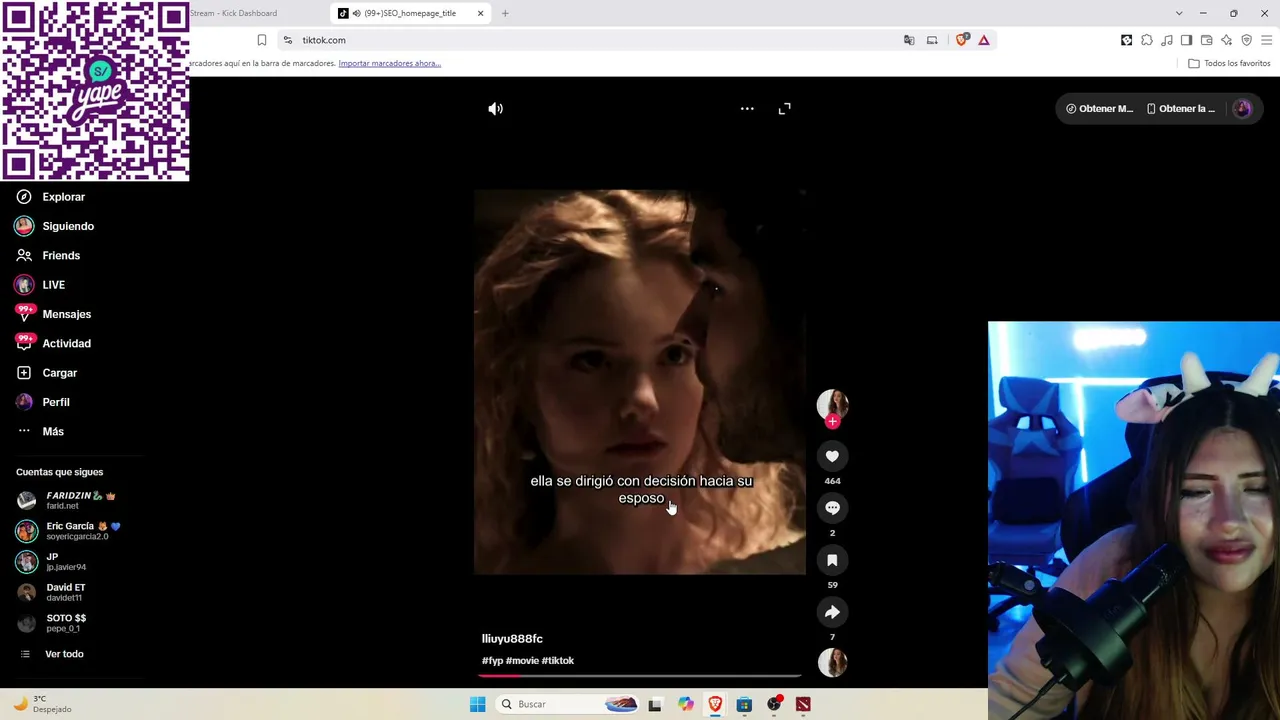
Task: Click the Obtener M... button
Action: point(1099,109)
